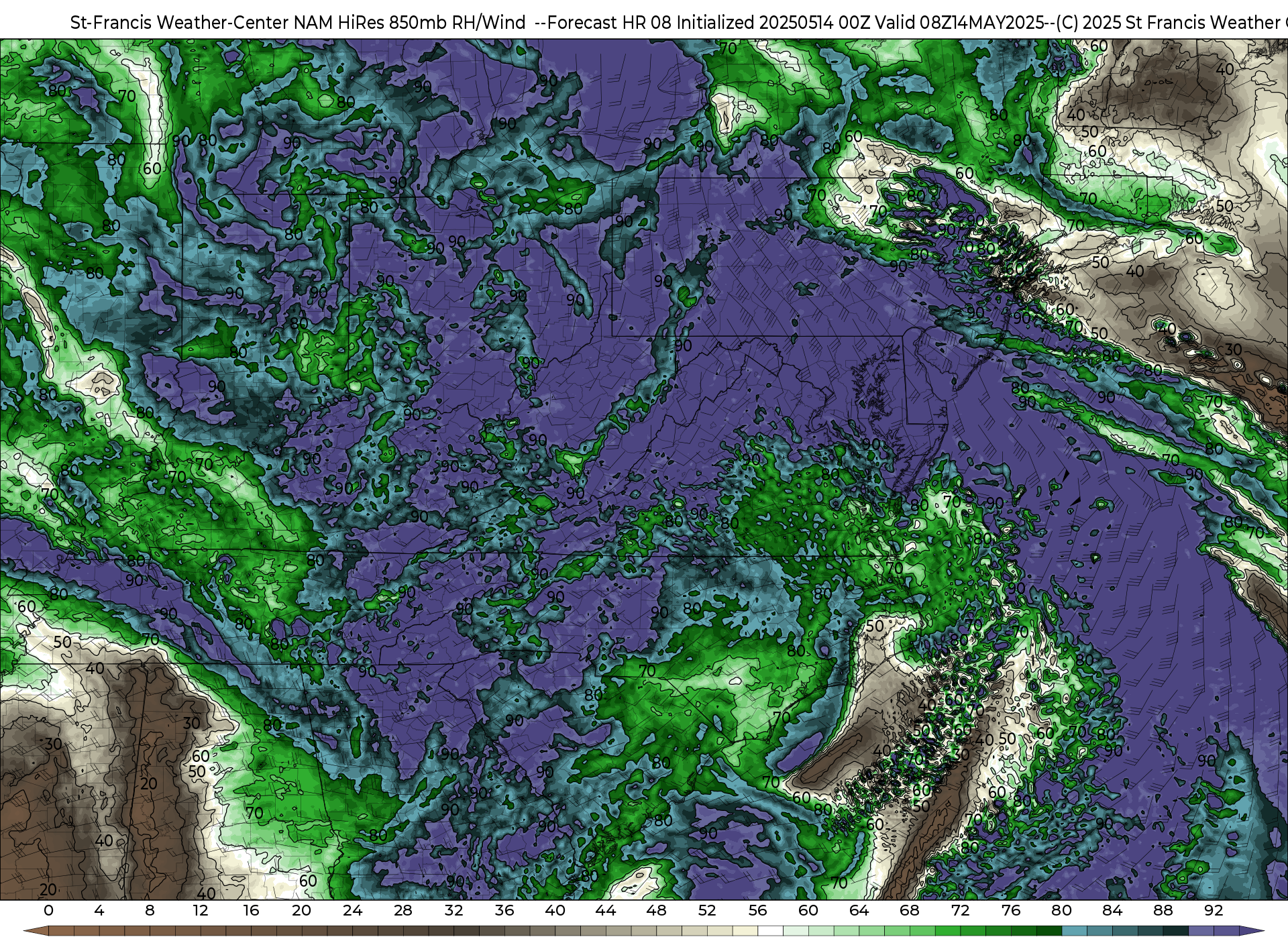The width and height of the screenshot is (1288, 939).
Task: Click the '44' label on the color bar
Action: (606, 910)
